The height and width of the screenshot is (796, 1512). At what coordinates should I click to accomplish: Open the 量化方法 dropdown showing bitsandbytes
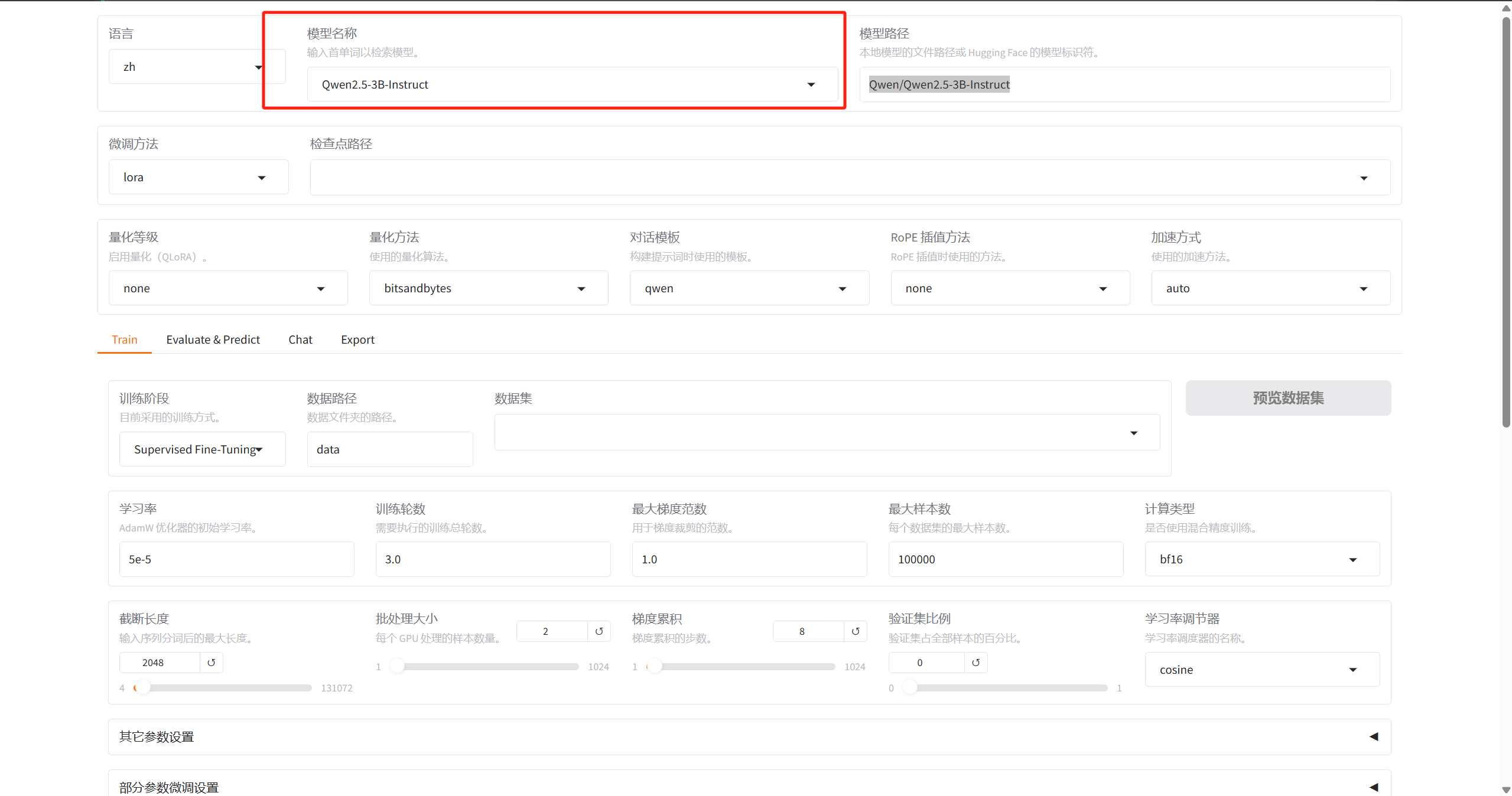[489, 288]
